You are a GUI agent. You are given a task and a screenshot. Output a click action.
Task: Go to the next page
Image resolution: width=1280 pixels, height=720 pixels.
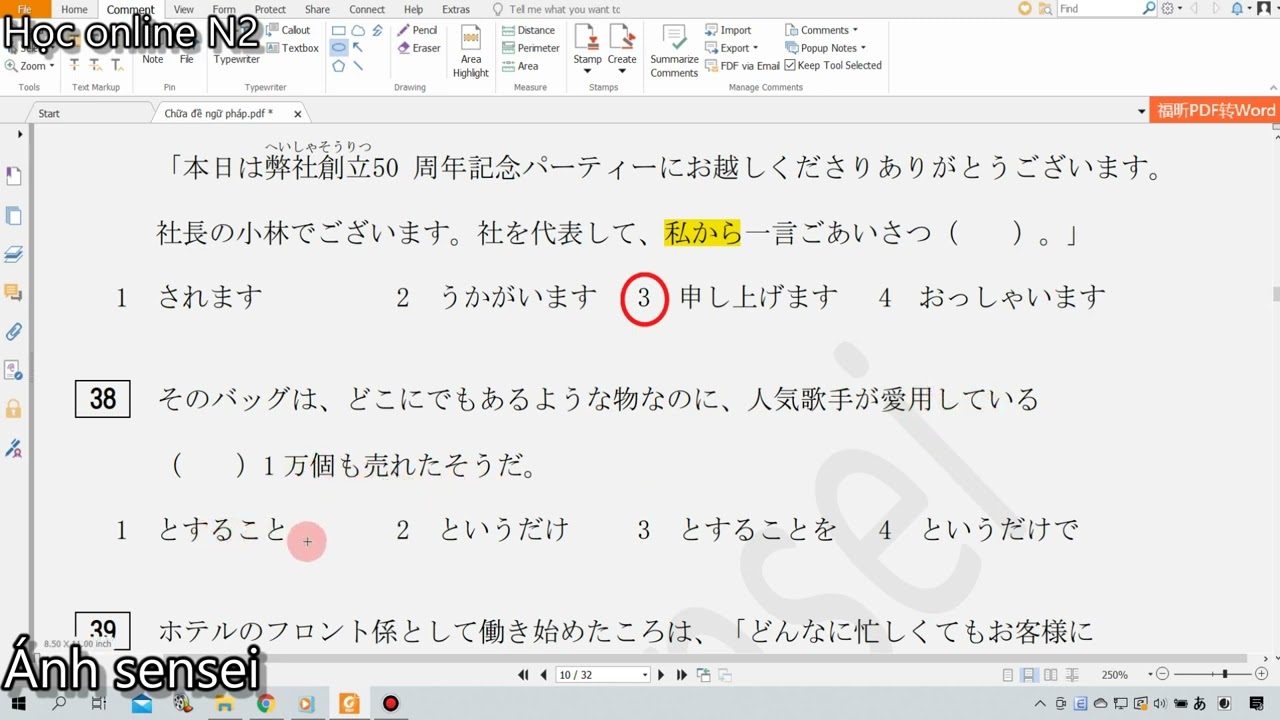pos(661,675)
